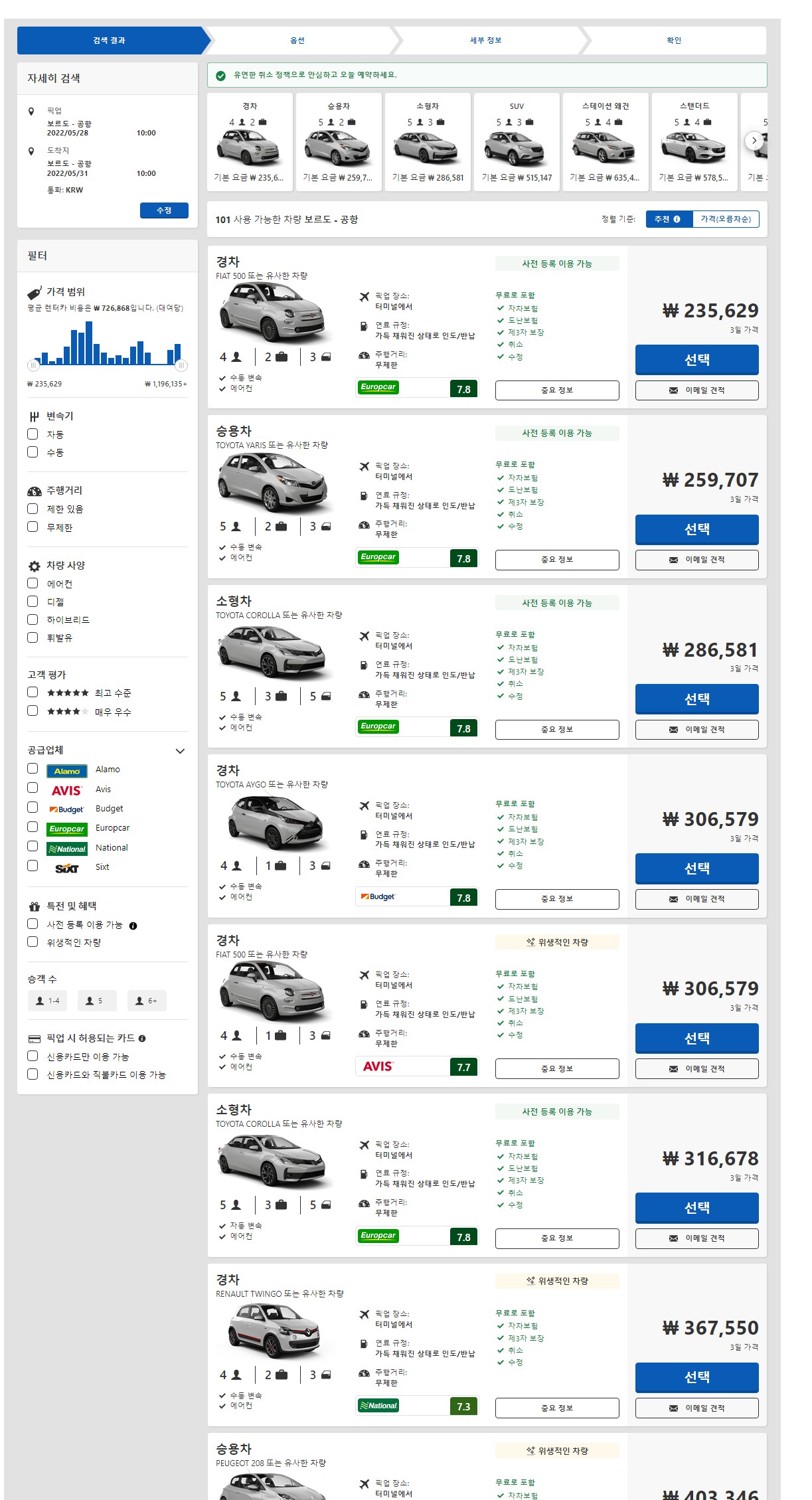The image size is (812, 1500).
Task: Click Europcar supplier logo in filter
Action: pos(67,829)
